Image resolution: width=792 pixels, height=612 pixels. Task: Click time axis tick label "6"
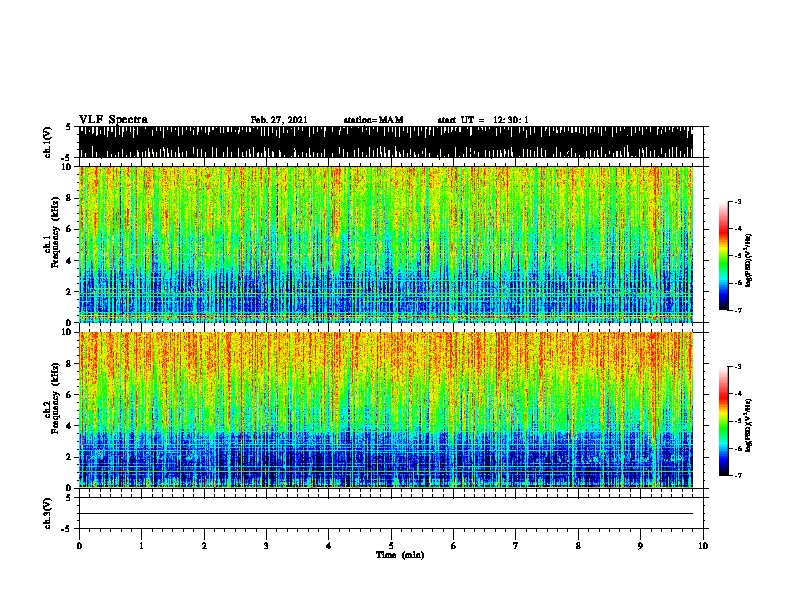pyautogui.click(x=454, y=545)
